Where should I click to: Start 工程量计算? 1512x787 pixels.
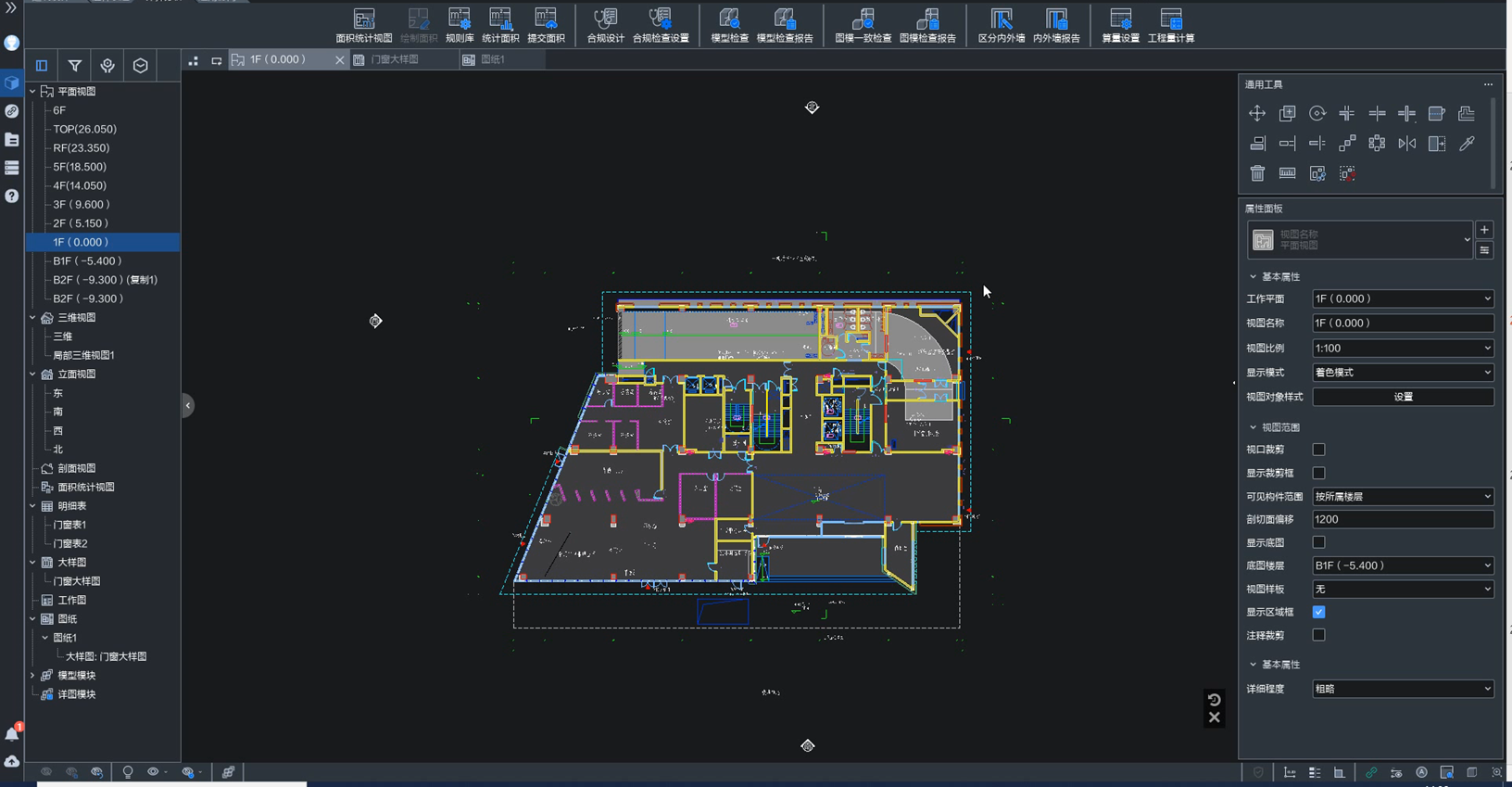[1171, 25]
